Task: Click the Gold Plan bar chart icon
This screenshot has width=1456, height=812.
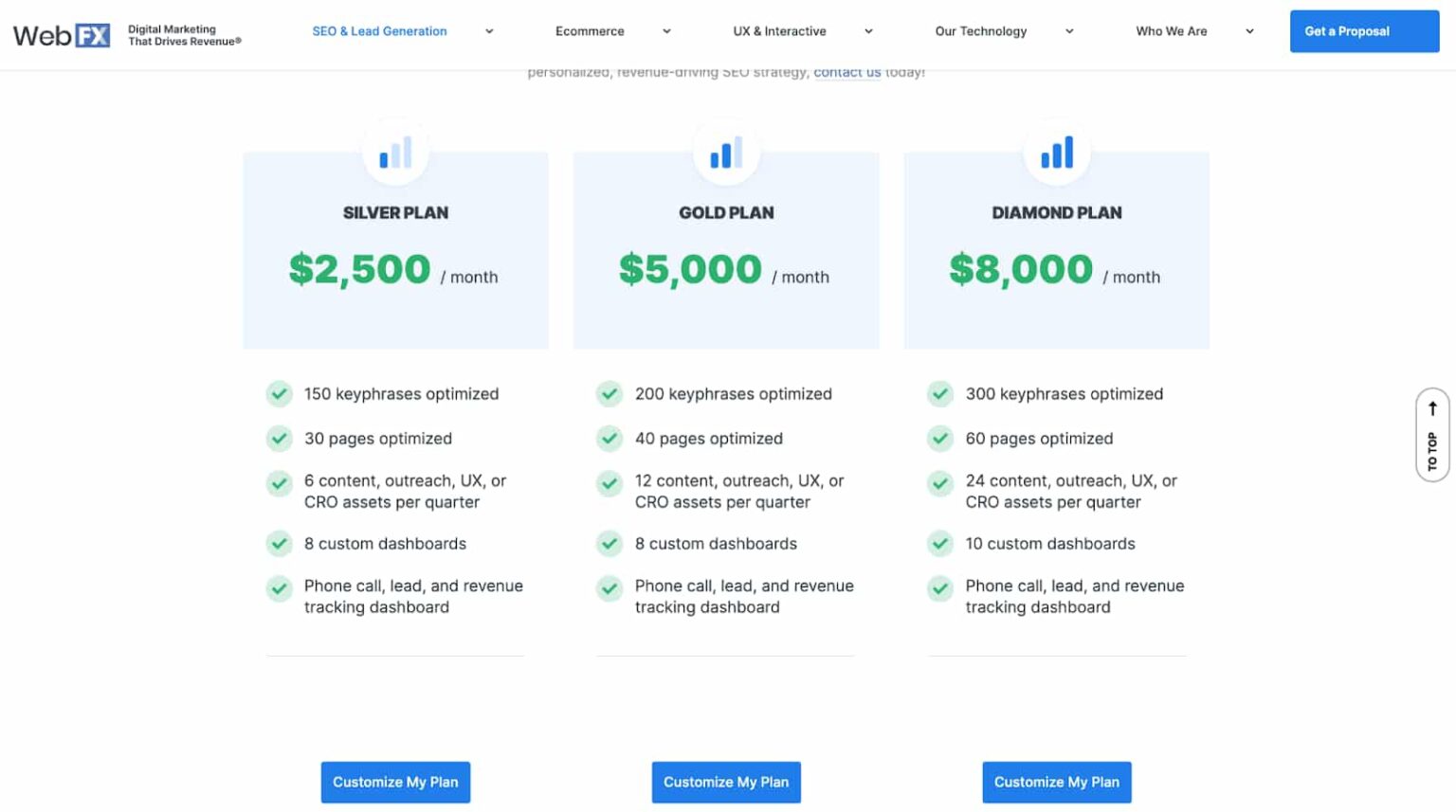Action: (726, 152)
